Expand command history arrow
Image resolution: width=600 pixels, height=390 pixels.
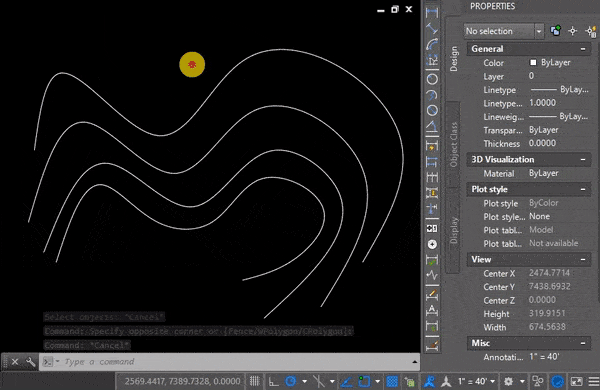click(x=415, y=362)
